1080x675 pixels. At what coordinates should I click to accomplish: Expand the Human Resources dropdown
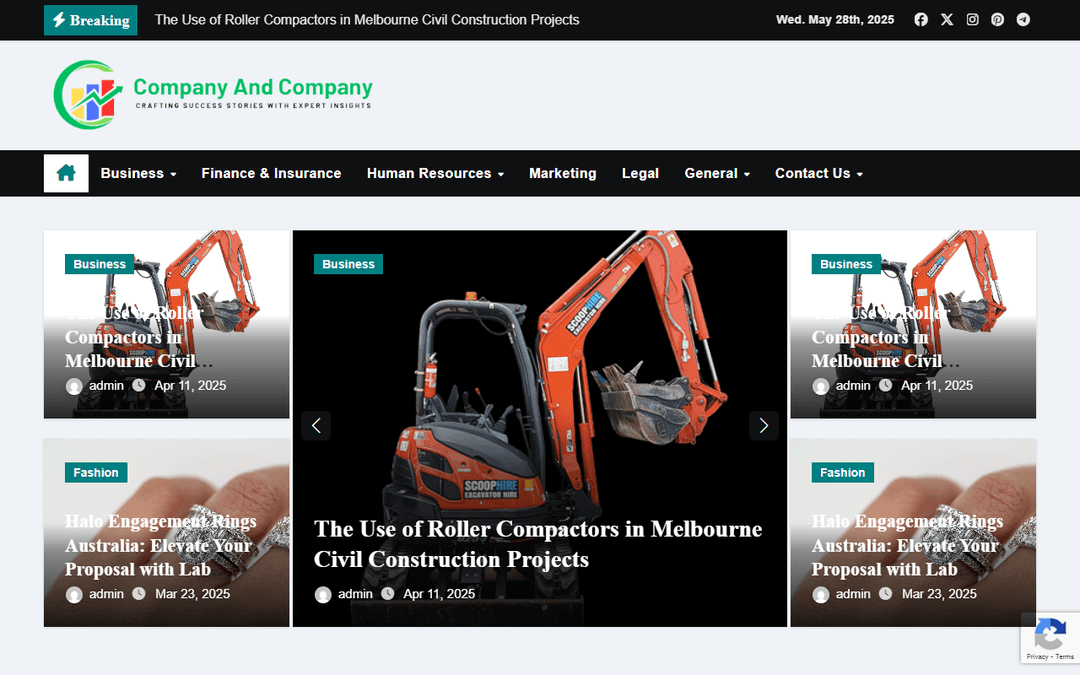(435, 174)
